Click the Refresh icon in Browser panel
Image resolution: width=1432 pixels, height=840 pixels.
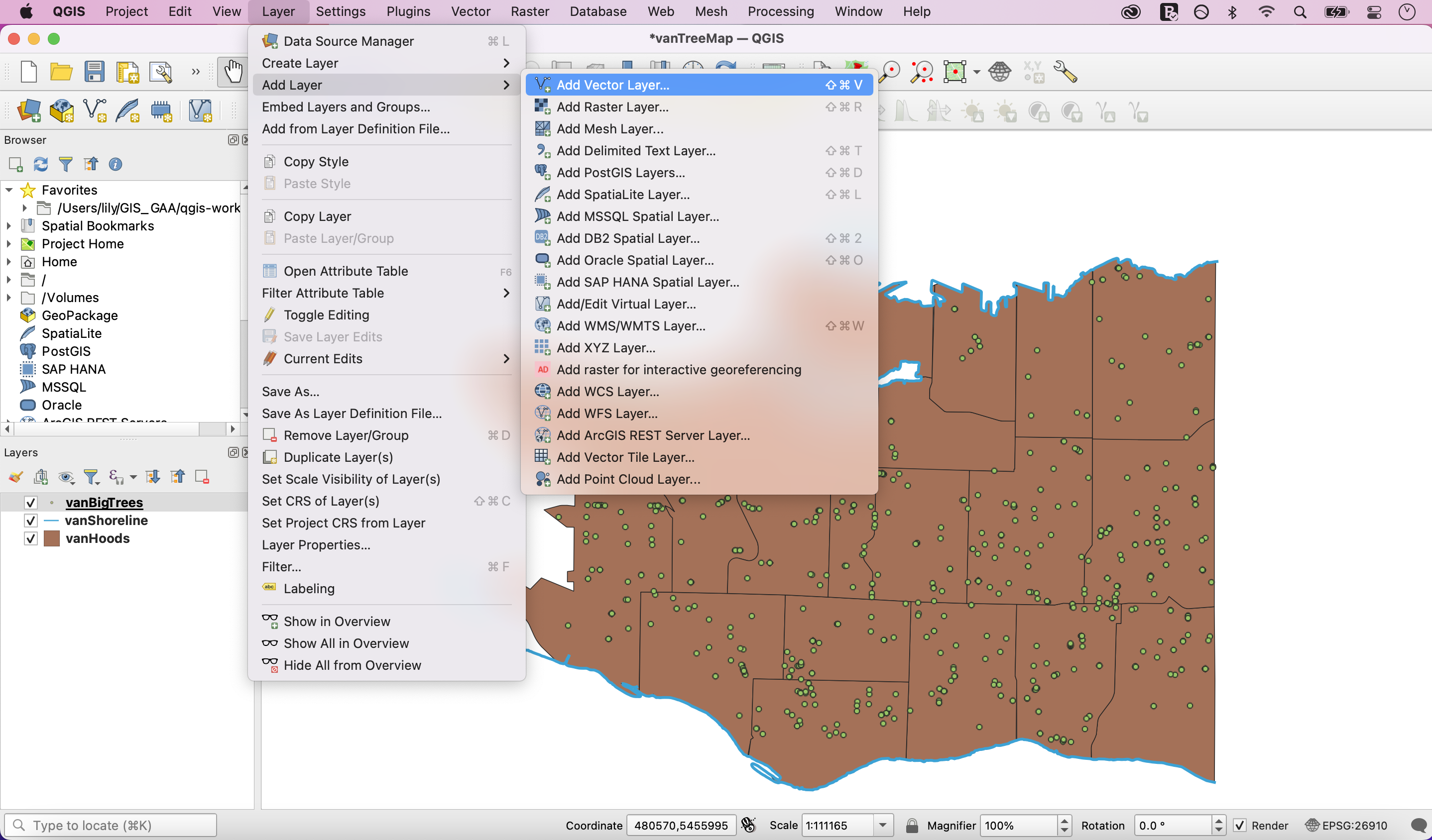point(40,165)
